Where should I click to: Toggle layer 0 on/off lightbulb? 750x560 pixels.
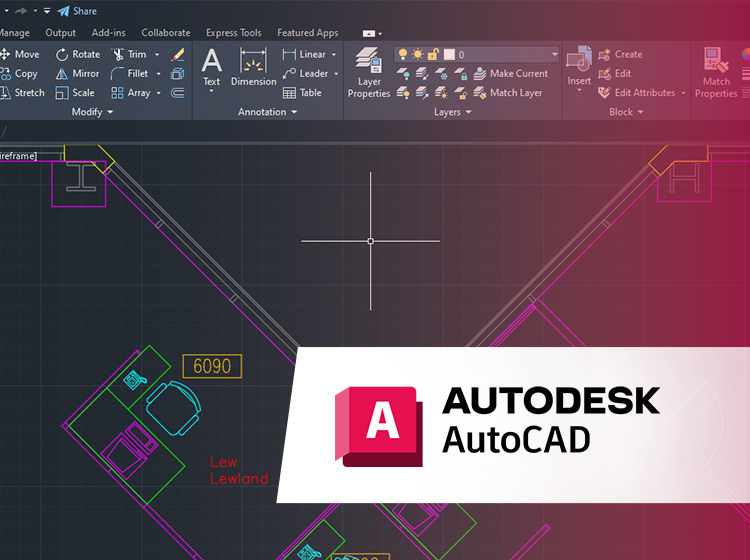[403, 55]
